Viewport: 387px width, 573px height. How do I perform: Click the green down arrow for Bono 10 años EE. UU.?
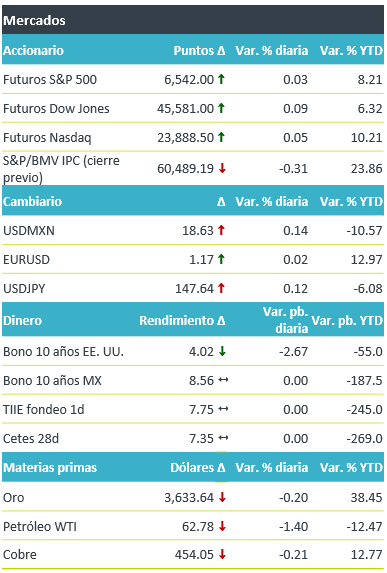(x=222, y=351)
